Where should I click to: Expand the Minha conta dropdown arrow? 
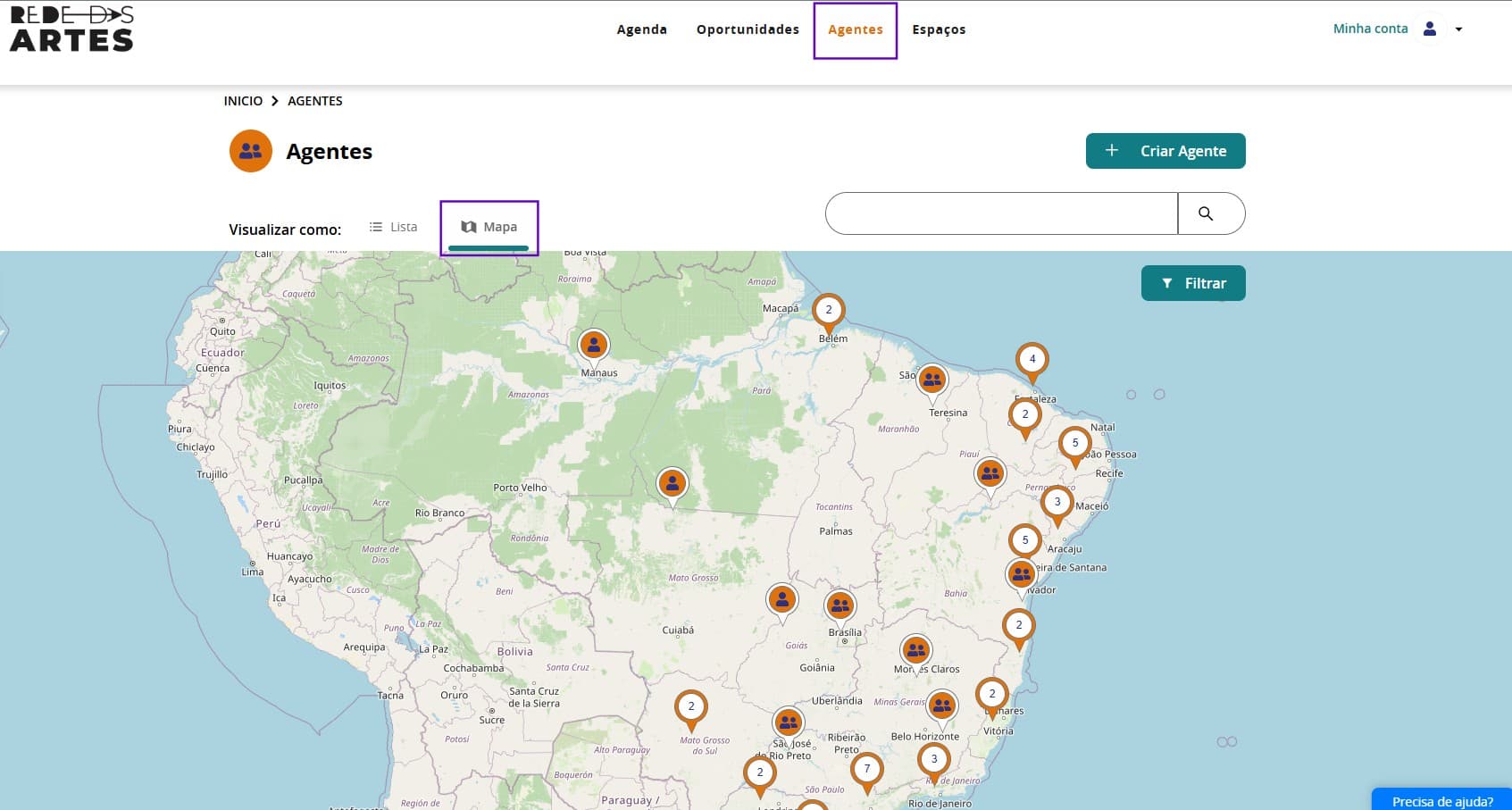(1458, 29)
